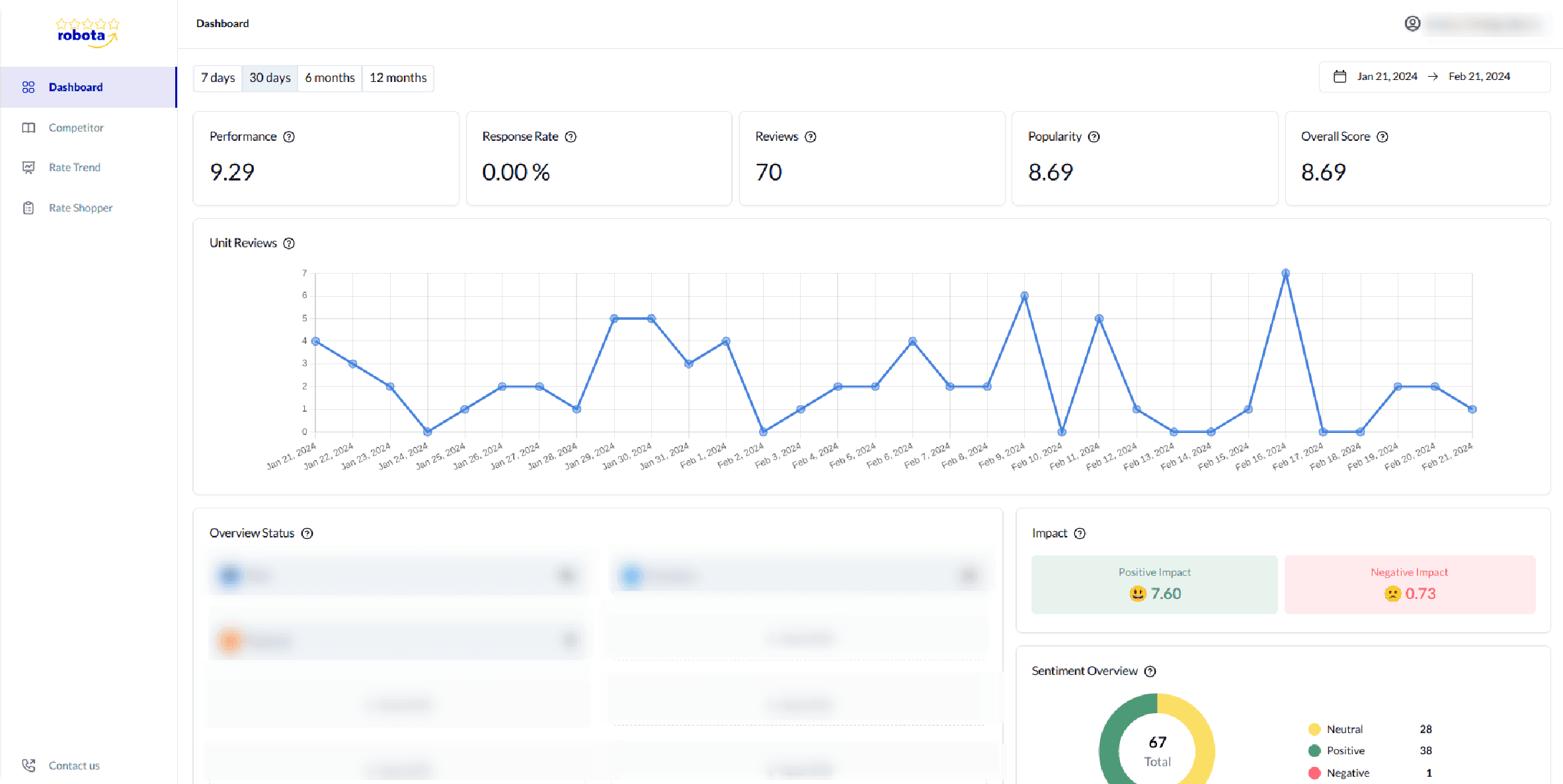Image resolution: width=1563 pixels, height=784 pixels.
Task: Click the Jan 24, 2024 zero data point
Action: [427, 432]
